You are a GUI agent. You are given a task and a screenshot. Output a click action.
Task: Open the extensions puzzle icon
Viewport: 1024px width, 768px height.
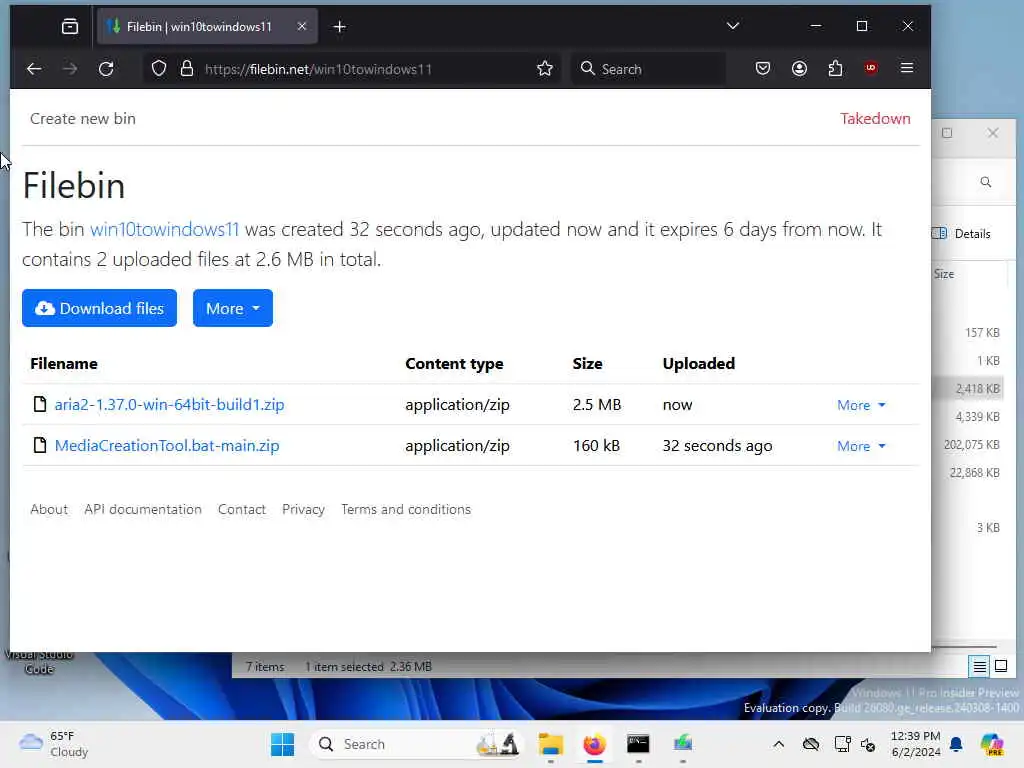click(835, 69)
